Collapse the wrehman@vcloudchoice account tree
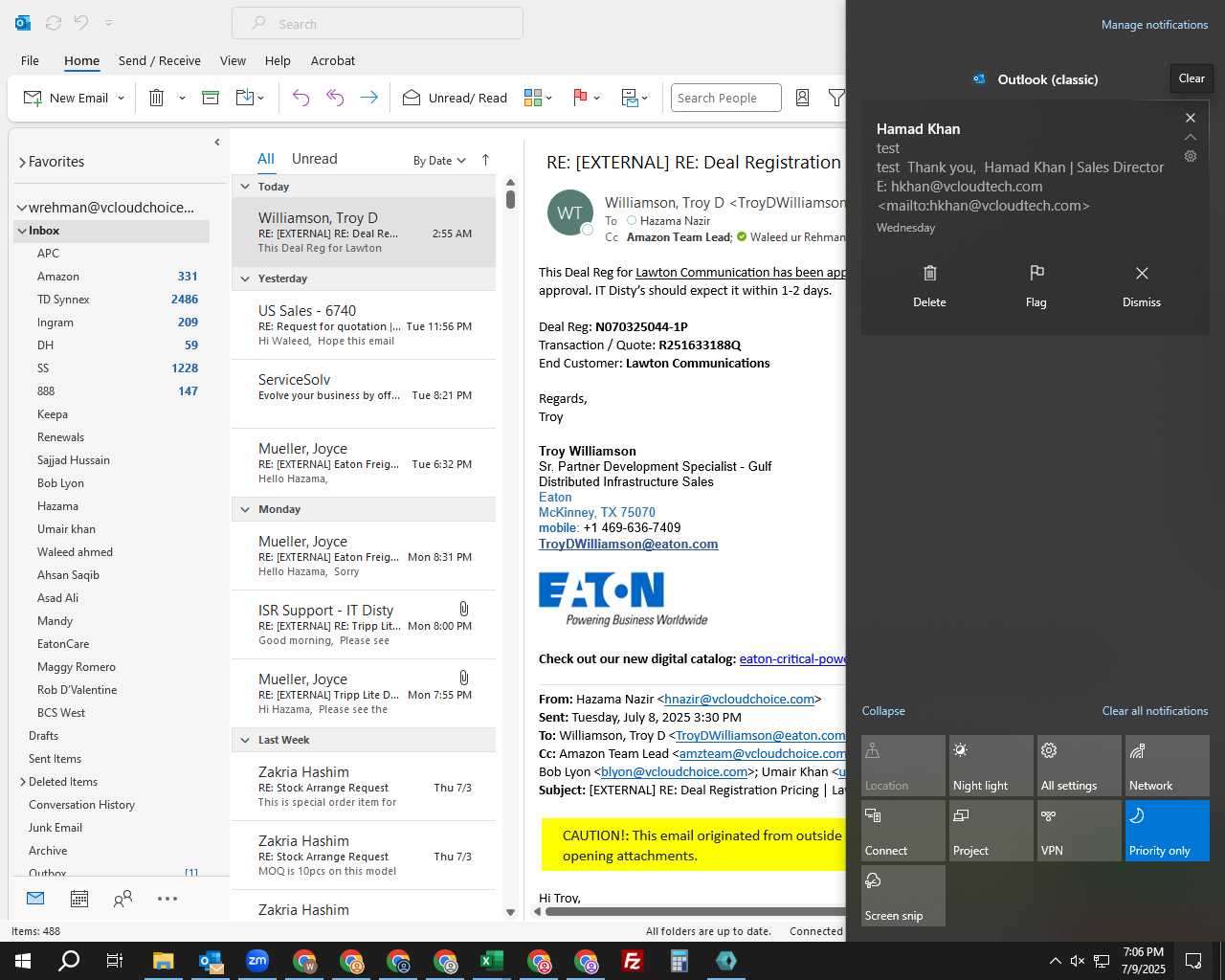 click(21, 208)
